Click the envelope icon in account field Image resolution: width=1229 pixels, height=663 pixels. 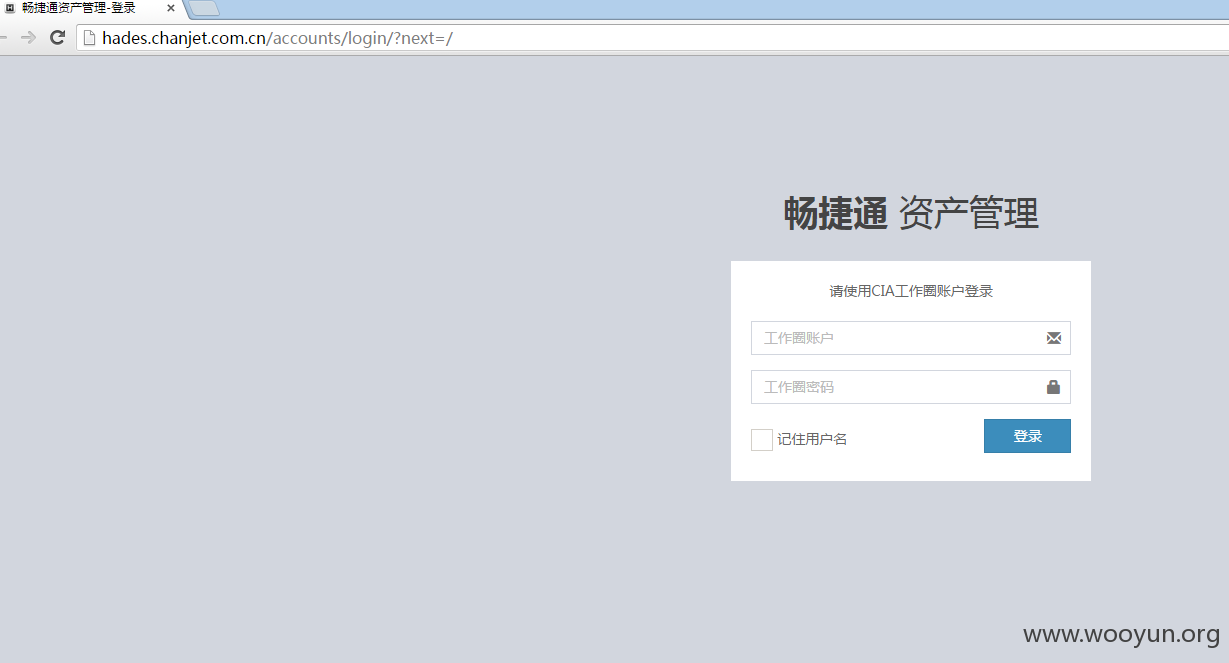(1054, 338)
